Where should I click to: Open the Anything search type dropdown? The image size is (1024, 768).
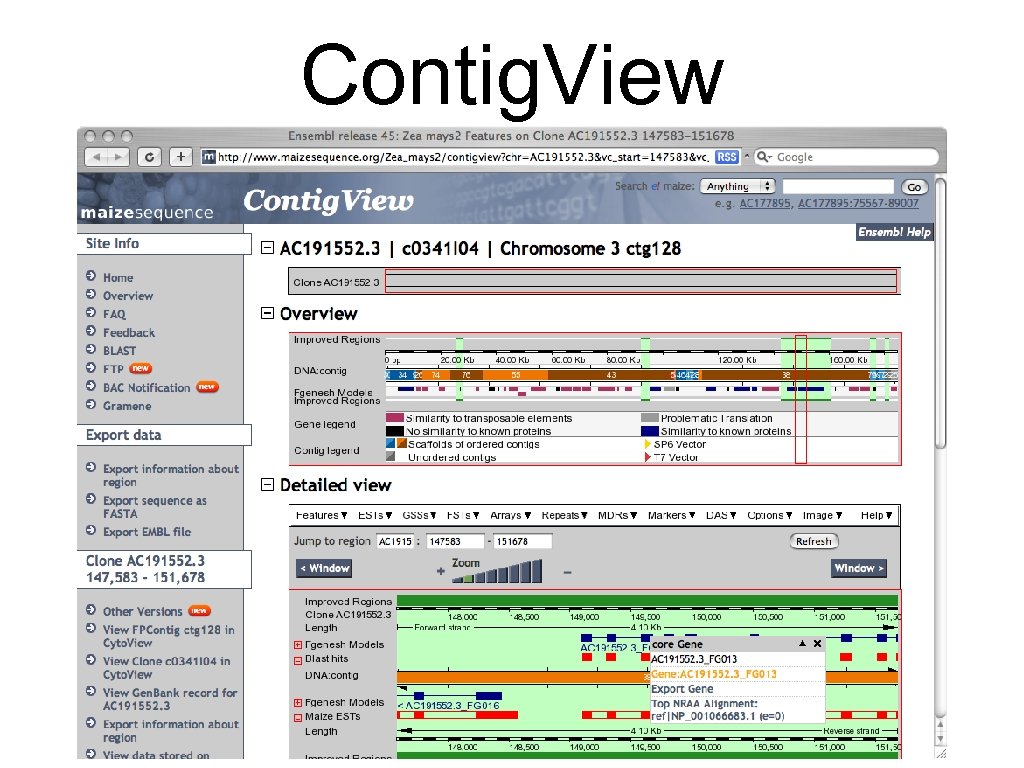tap(738, 185)
